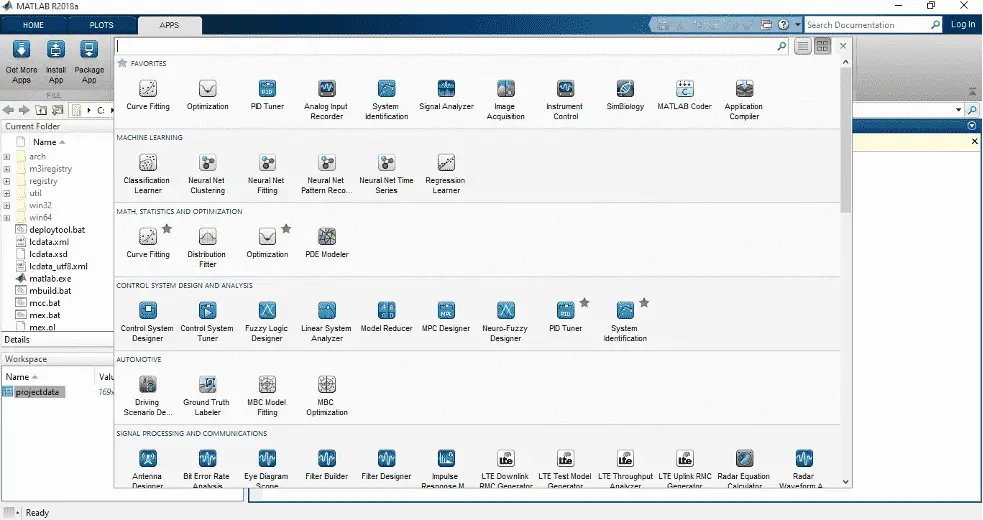Viewport: 983px width, 520px height.
Task: Launch MATLAB Coder app
Action: click(x=685, y=95)
